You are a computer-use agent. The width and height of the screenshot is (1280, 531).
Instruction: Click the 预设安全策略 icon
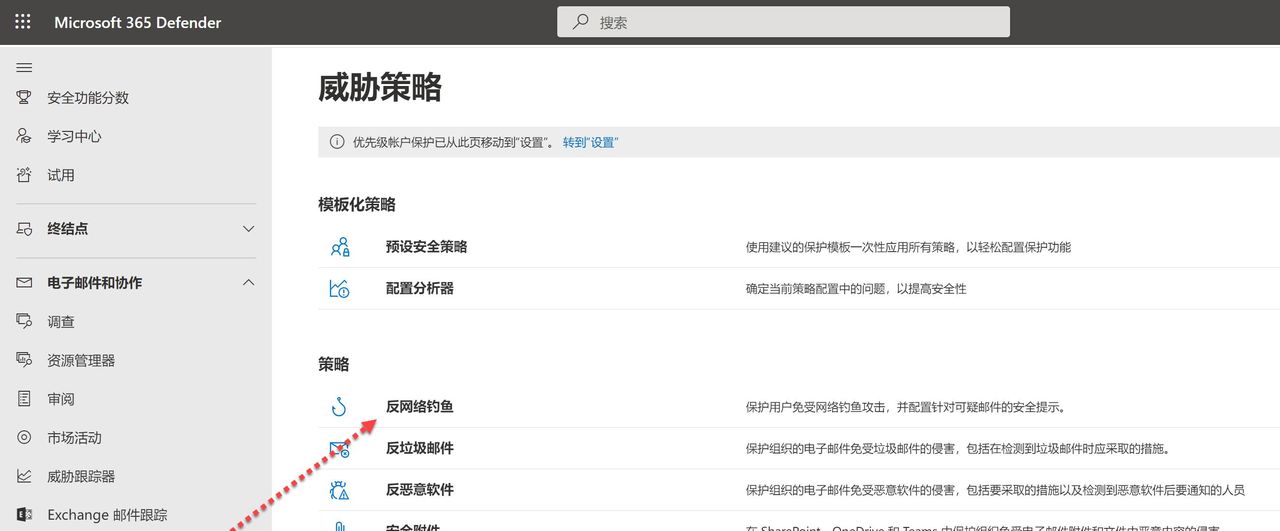click(x=340, y=247)
